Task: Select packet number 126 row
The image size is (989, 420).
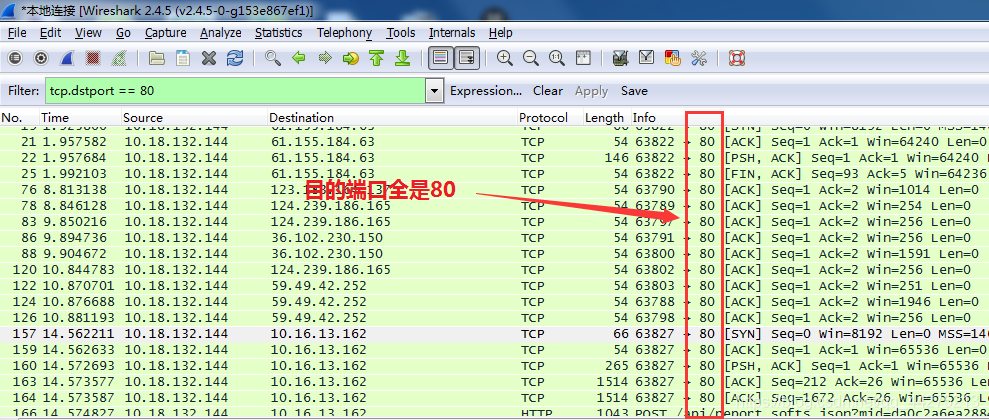Action: 494,318
